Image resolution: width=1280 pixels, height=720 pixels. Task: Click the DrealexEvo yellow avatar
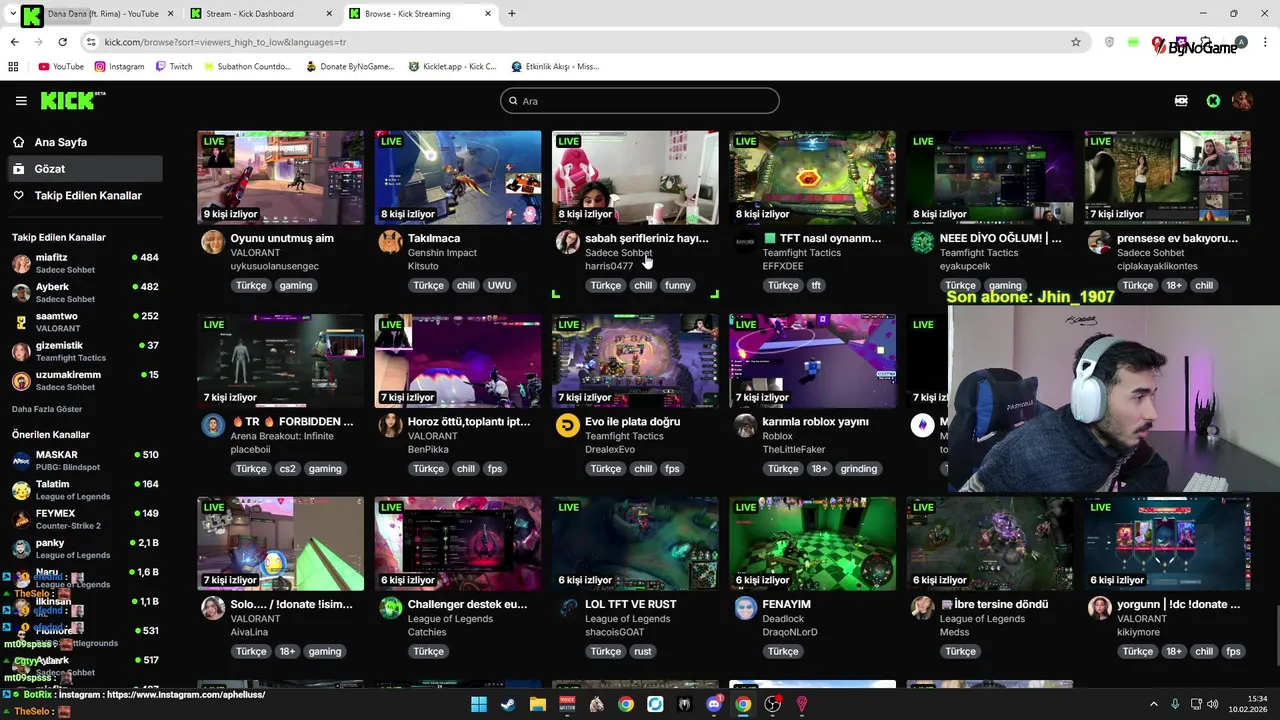(567, 425)
